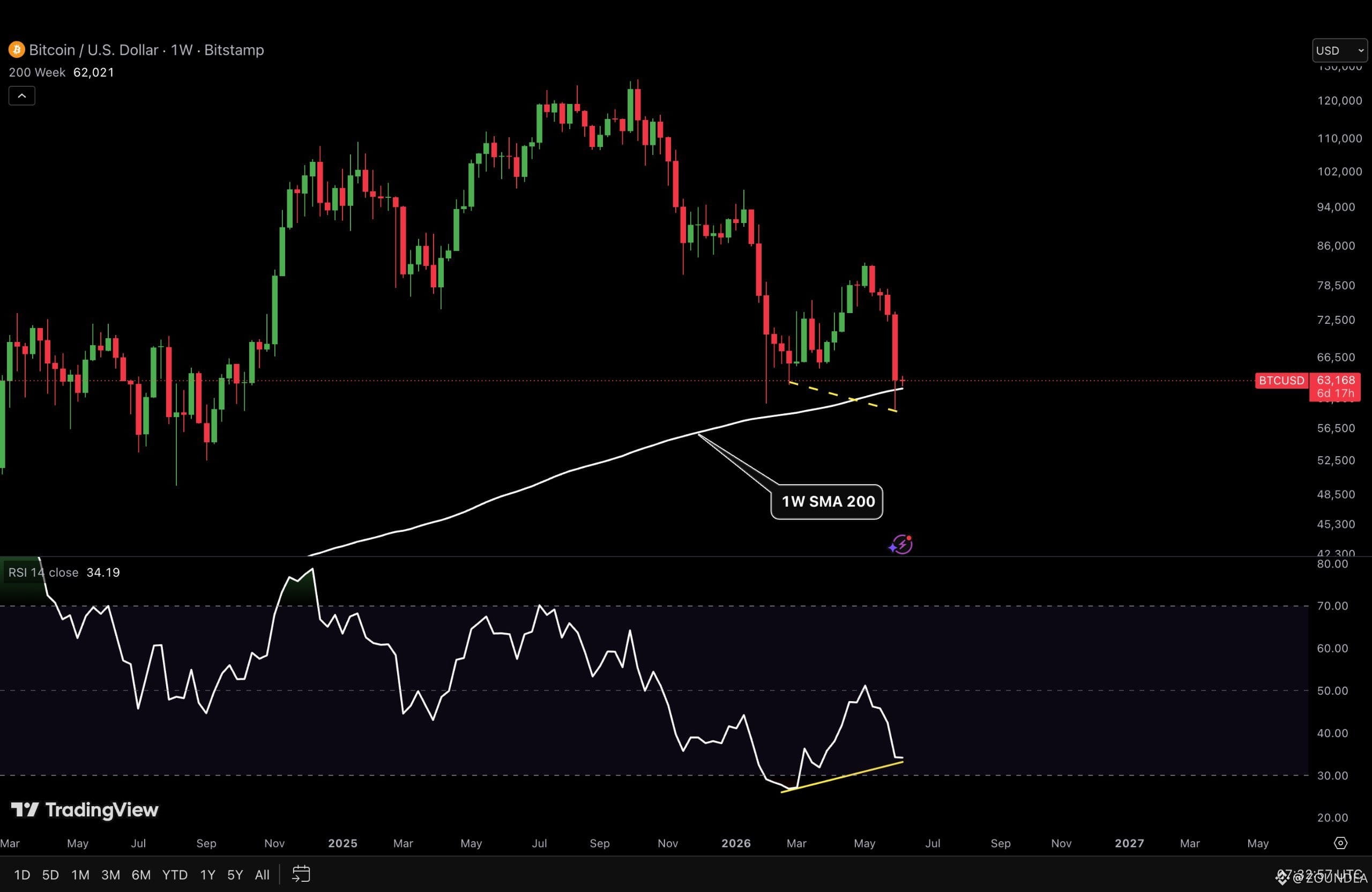The height and width of the screenshot is (892, 1372).
Task: Select the 5Y time range
Action: click(235, 875)
